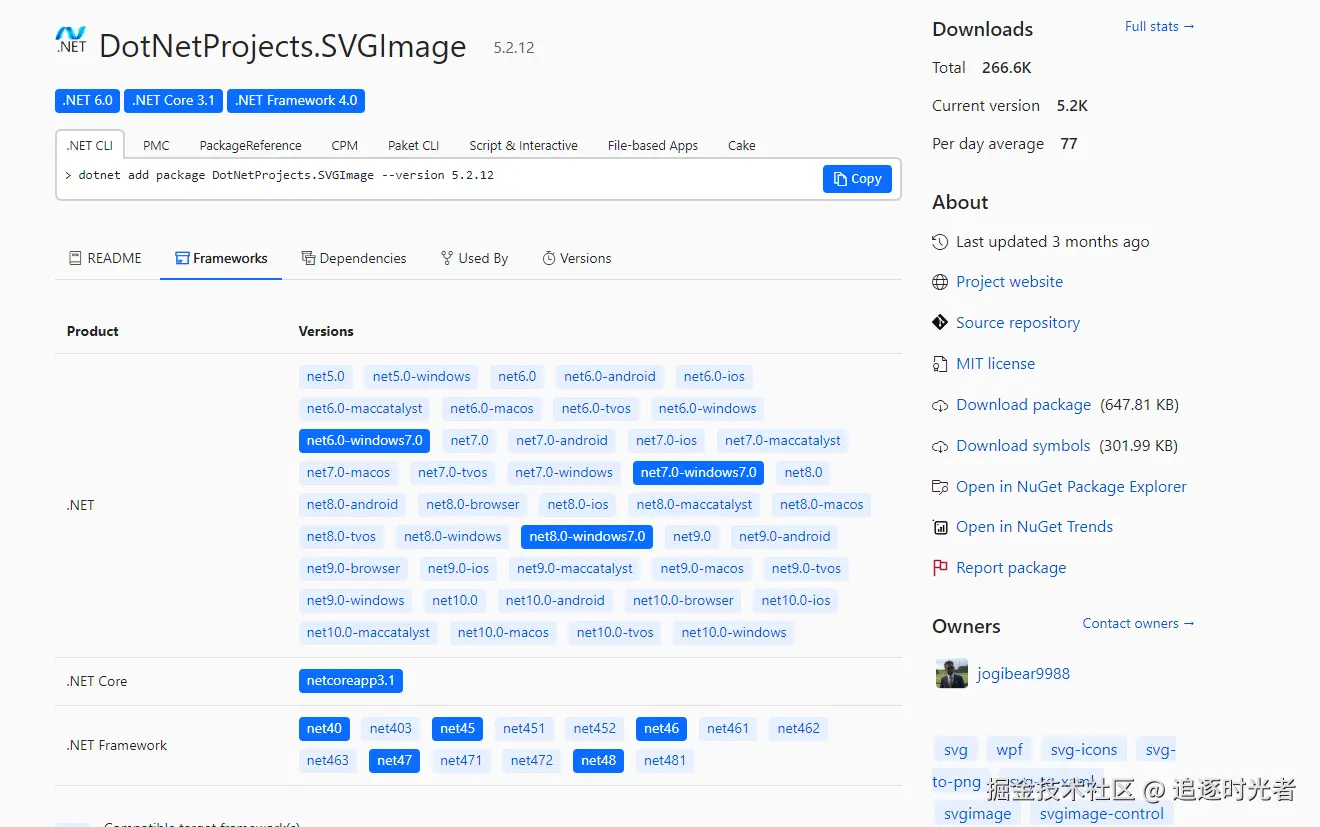The width and height of the screenshot is (1320, 827).
Task: Click the net6.0-android framework chip
Action: 610,377
